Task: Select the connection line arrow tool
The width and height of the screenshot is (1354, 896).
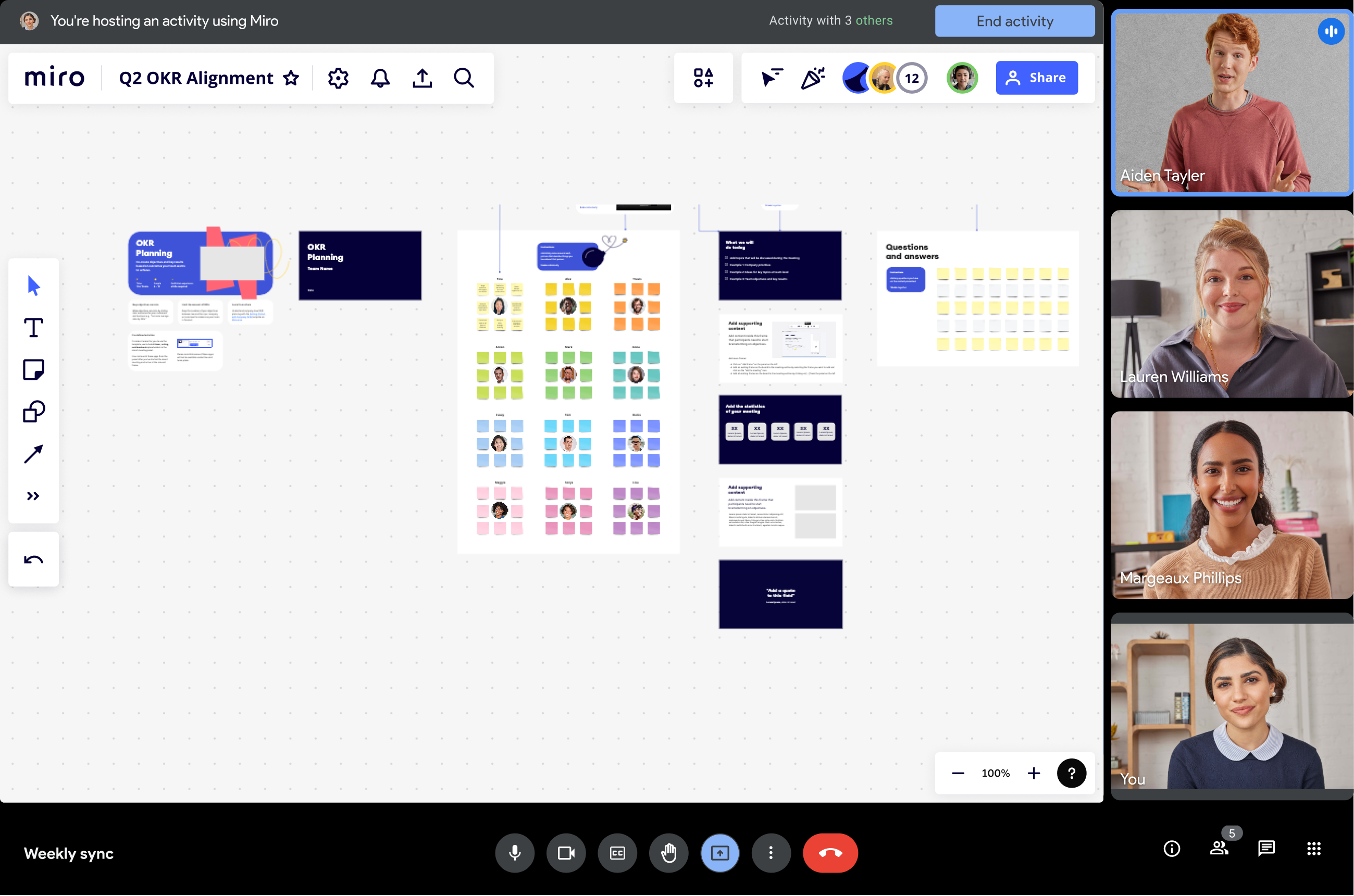Action: [33, 454]
